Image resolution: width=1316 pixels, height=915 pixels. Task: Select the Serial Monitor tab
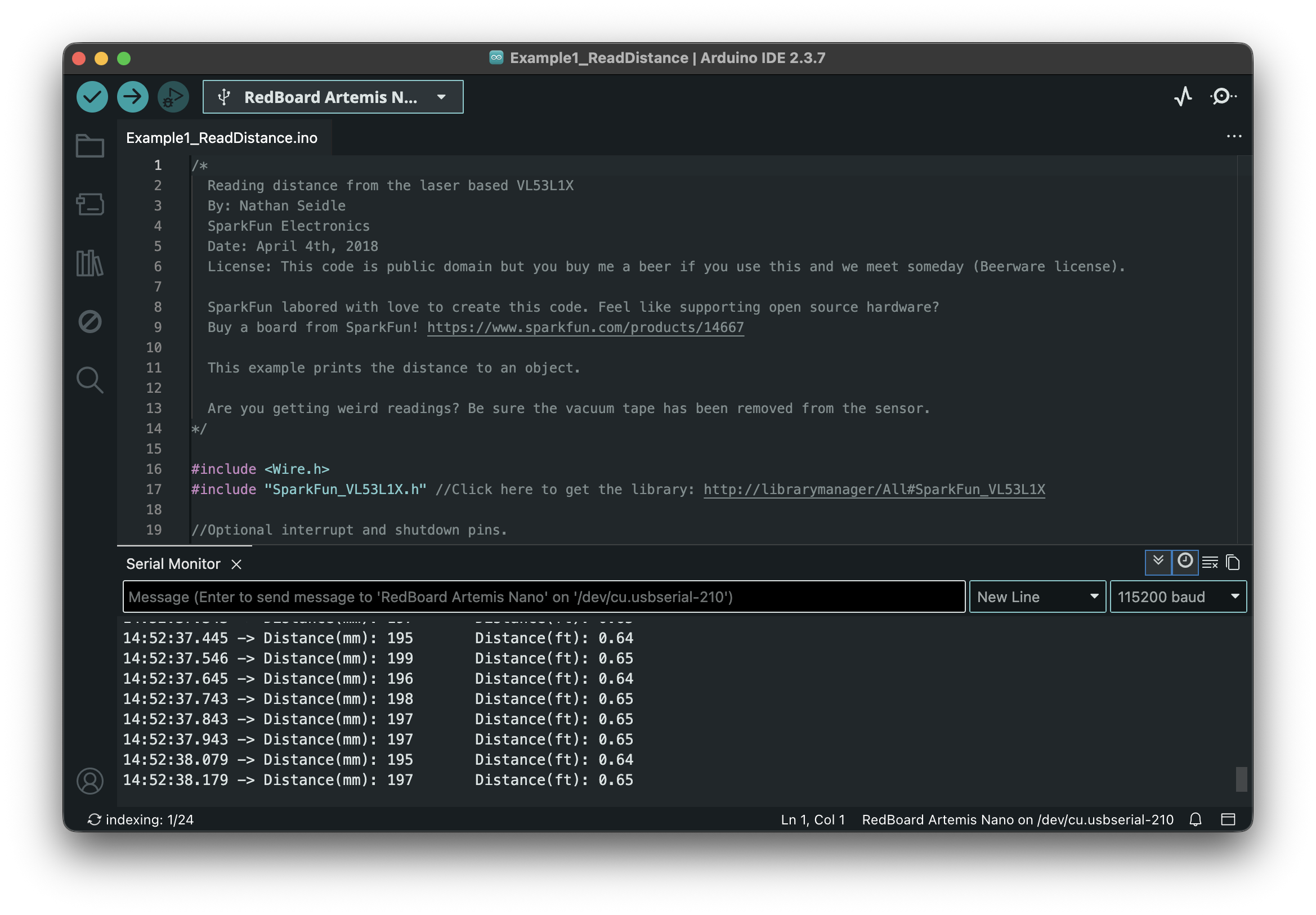[173, 564]
